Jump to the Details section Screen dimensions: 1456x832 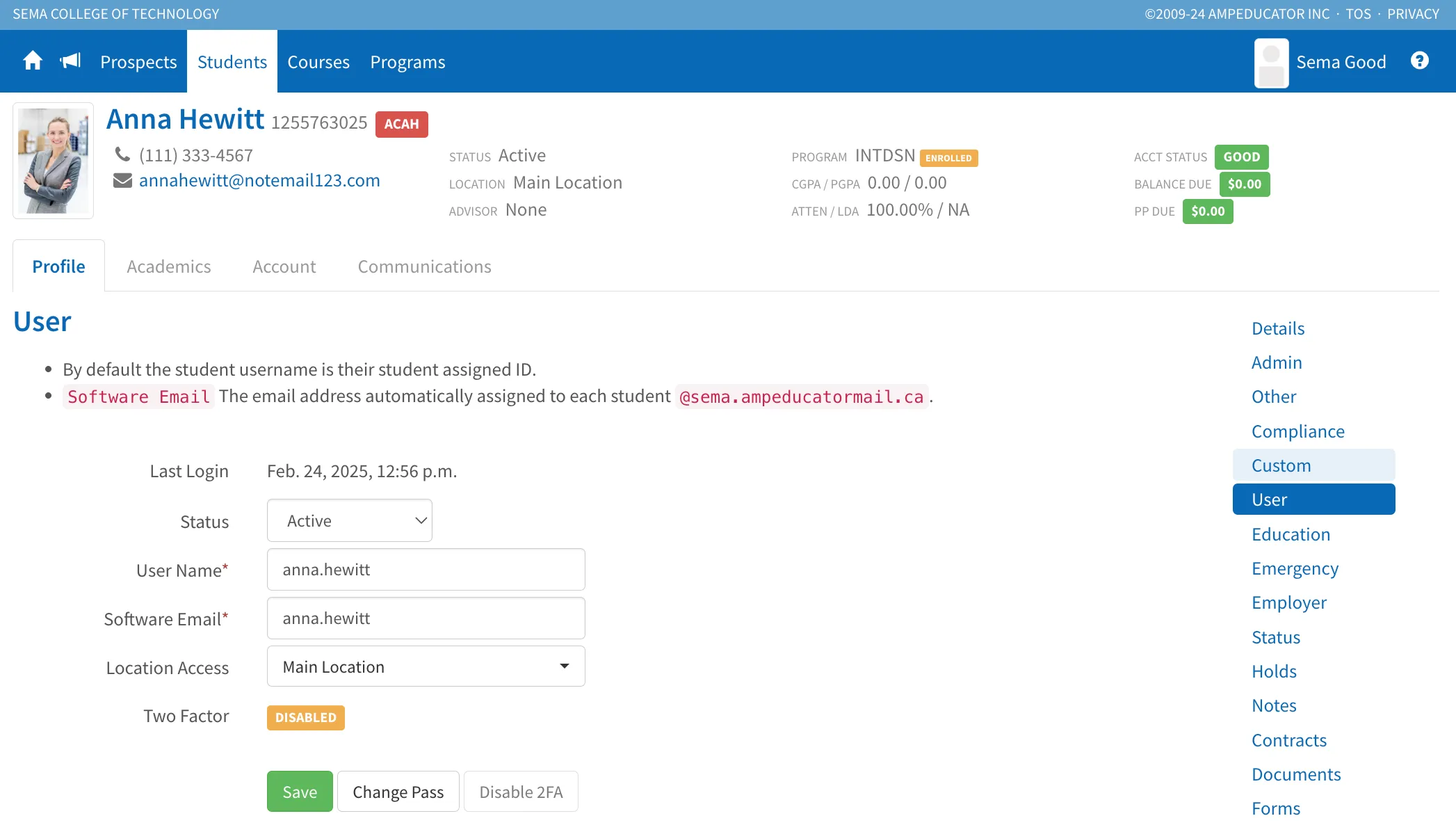1278,328
